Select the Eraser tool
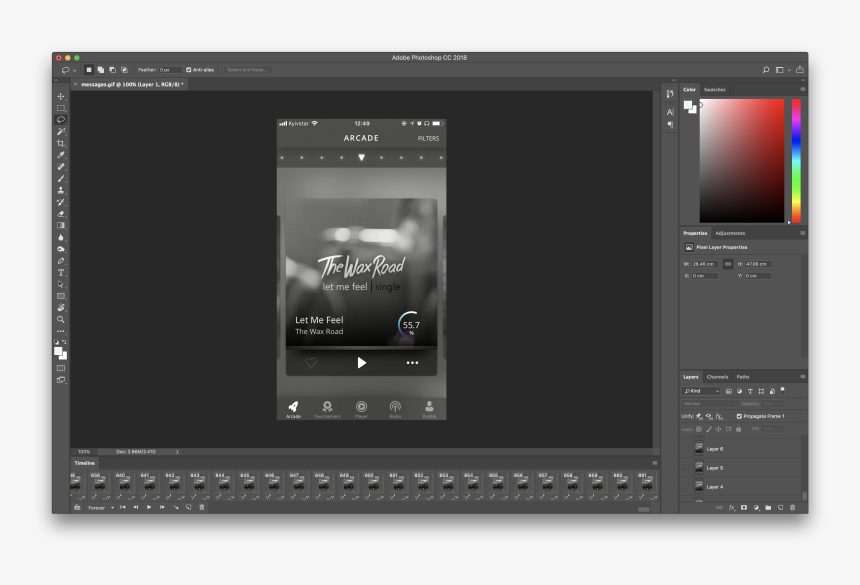860x585 pixels. [x=61, y=214]
